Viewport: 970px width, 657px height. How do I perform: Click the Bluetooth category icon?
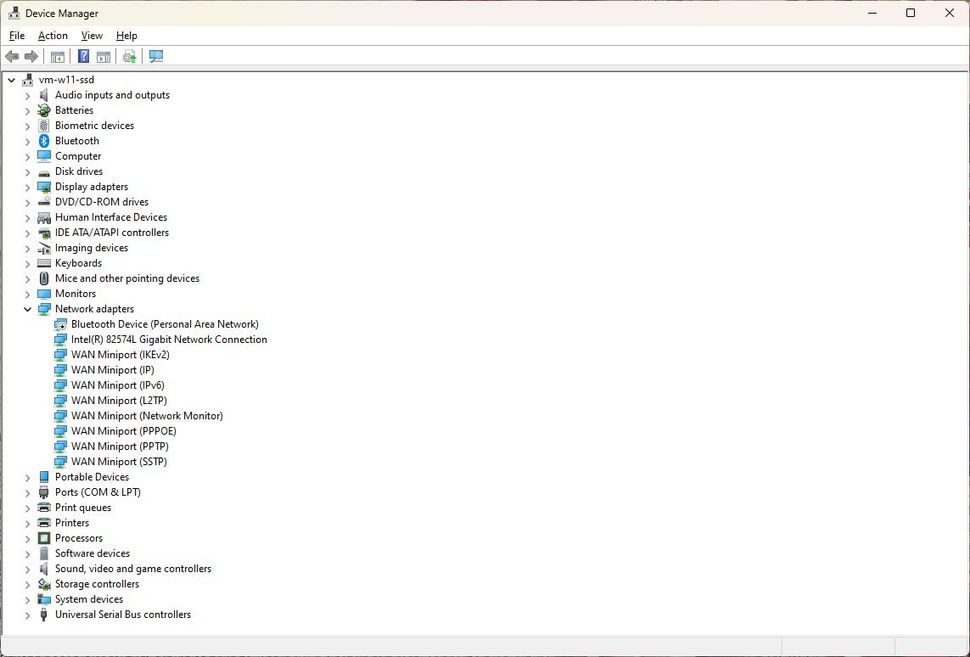[44, 141]
